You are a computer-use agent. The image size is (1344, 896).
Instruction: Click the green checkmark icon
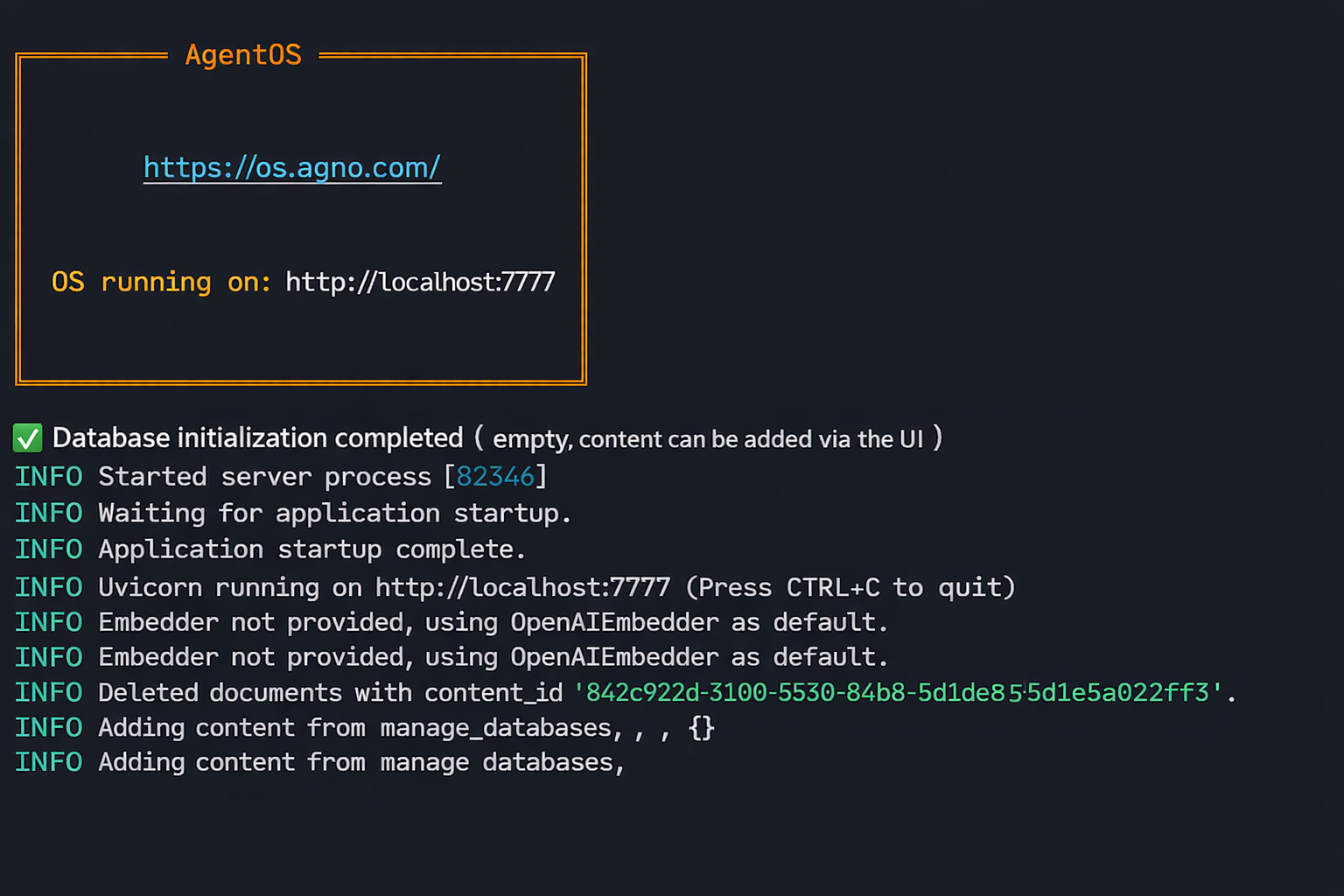coord(28,438)
